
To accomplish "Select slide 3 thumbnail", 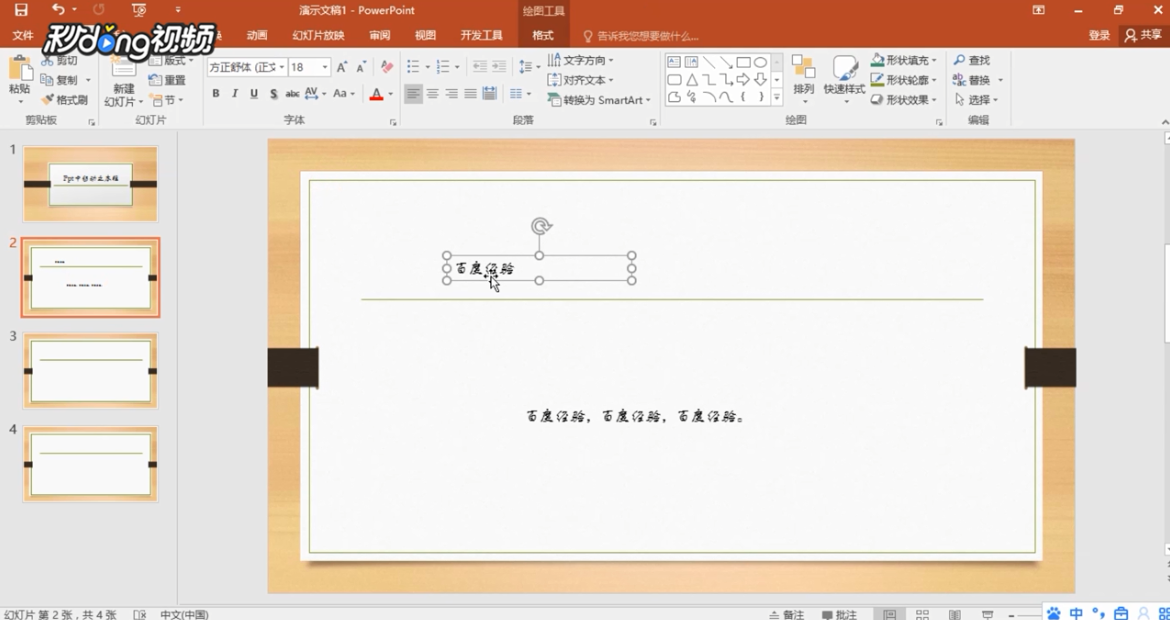I will [90, 370].
